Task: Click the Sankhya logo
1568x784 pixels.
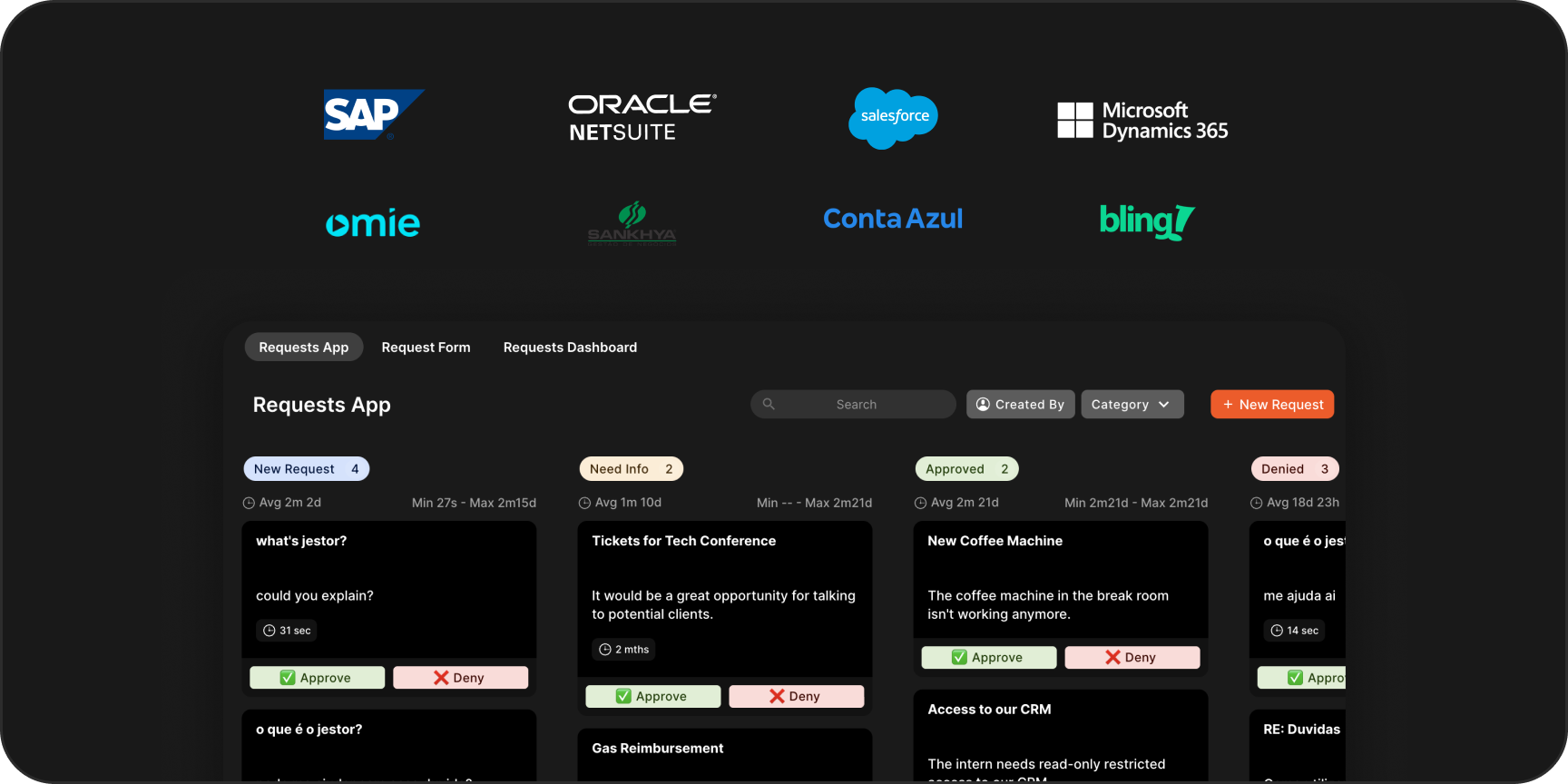Action: [x=632, y=223]
